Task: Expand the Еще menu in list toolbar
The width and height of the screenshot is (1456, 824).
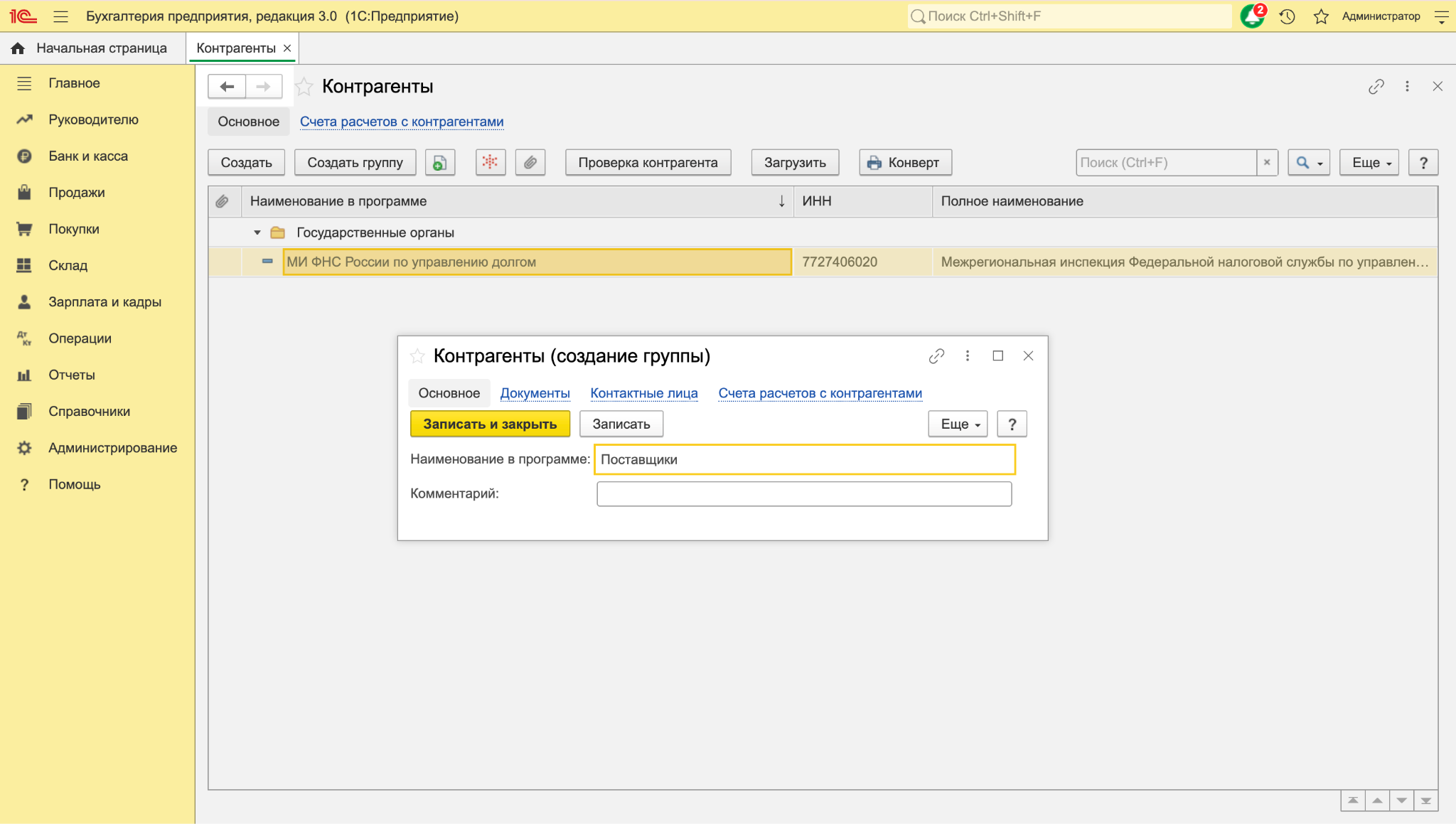Action: coord(1369,162)
